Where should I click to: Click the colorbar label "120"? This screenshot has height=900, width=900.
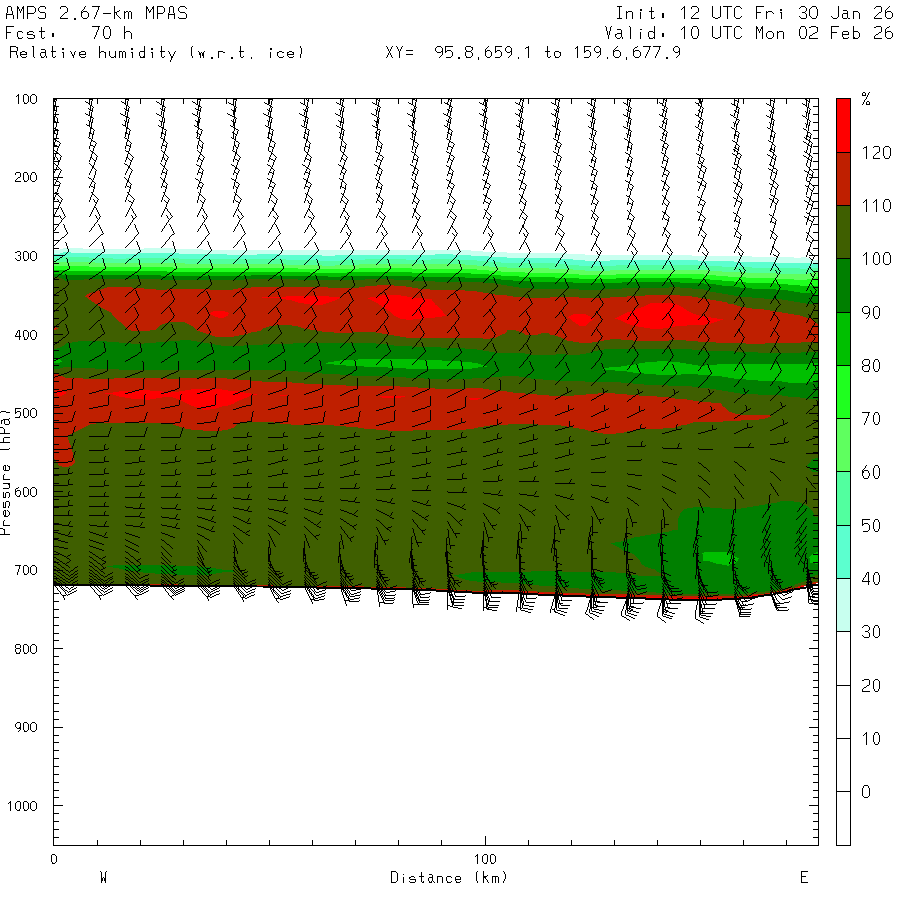[876, 153]
